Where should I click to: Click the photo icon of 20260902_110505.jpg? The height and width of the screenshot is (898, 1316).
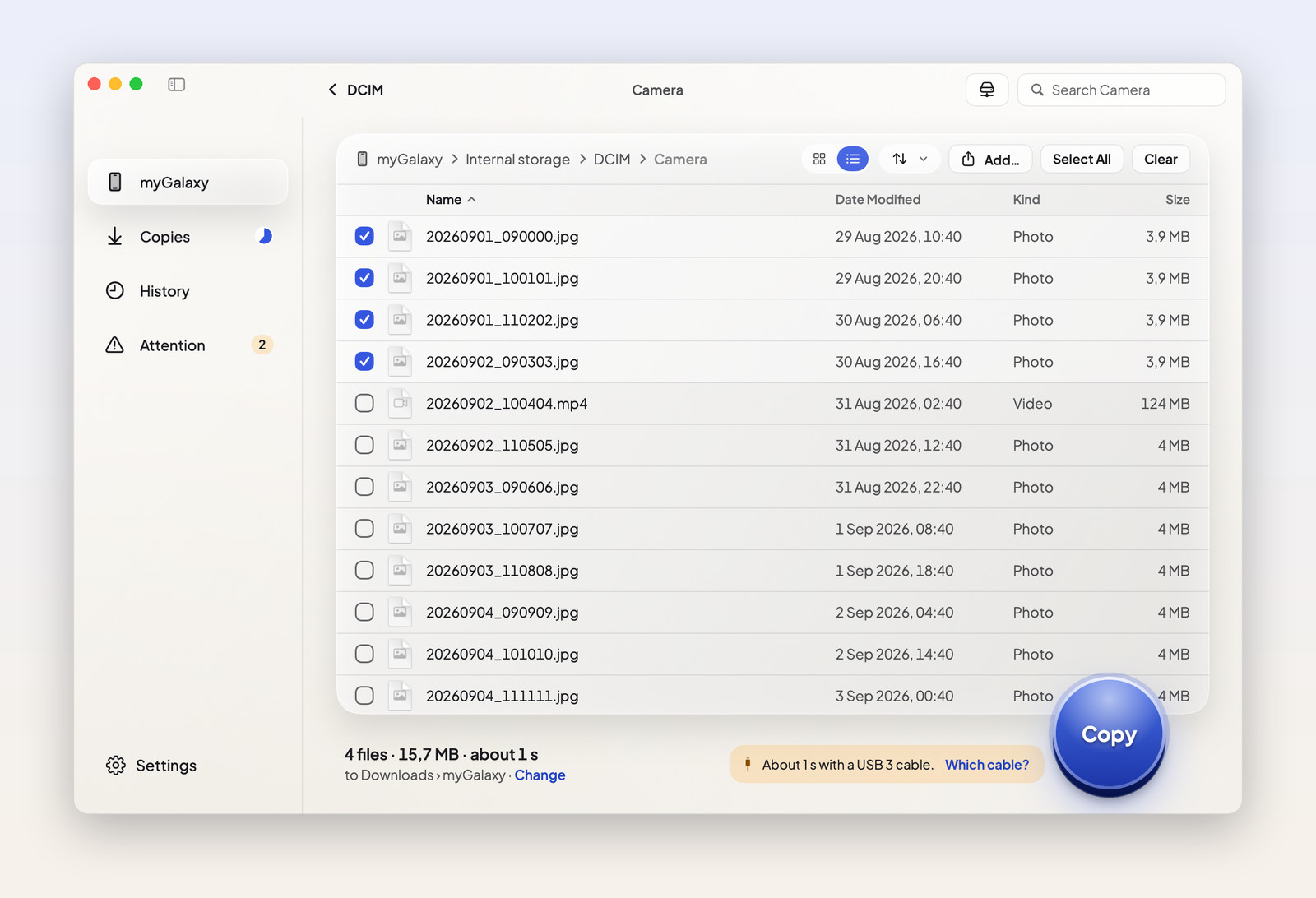(x=400, y=445)
